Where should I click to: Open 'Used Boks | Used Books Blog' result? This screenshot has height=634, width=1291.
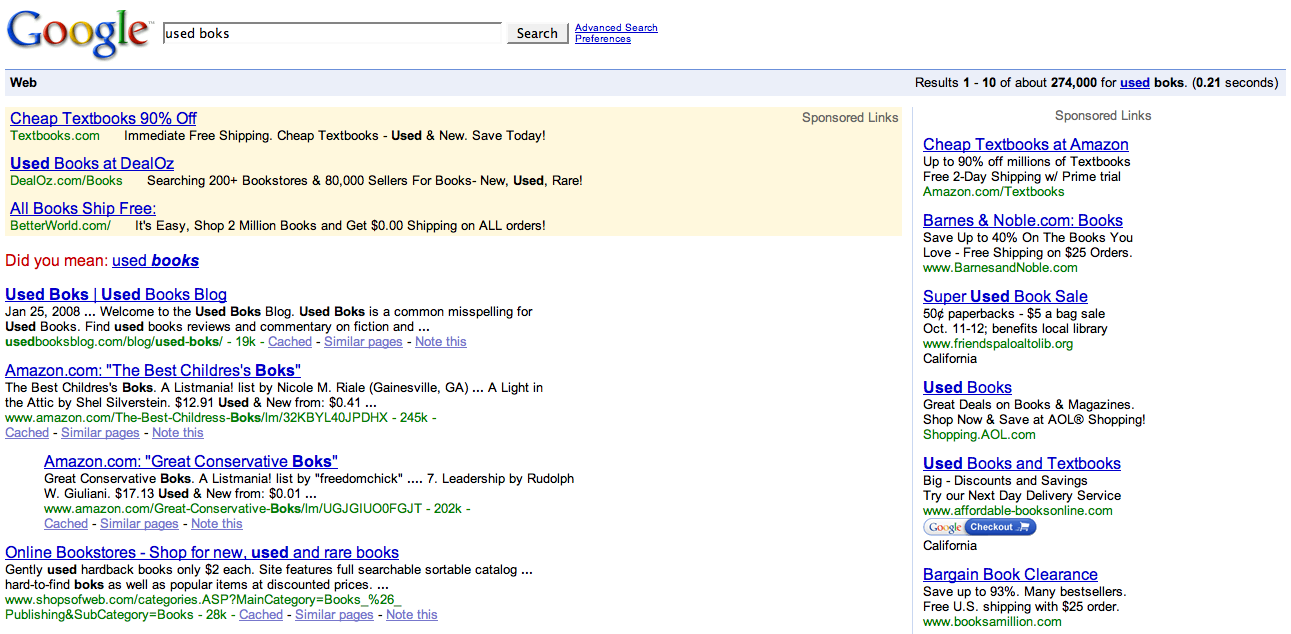pyautogui.click(x=116, y=294)
